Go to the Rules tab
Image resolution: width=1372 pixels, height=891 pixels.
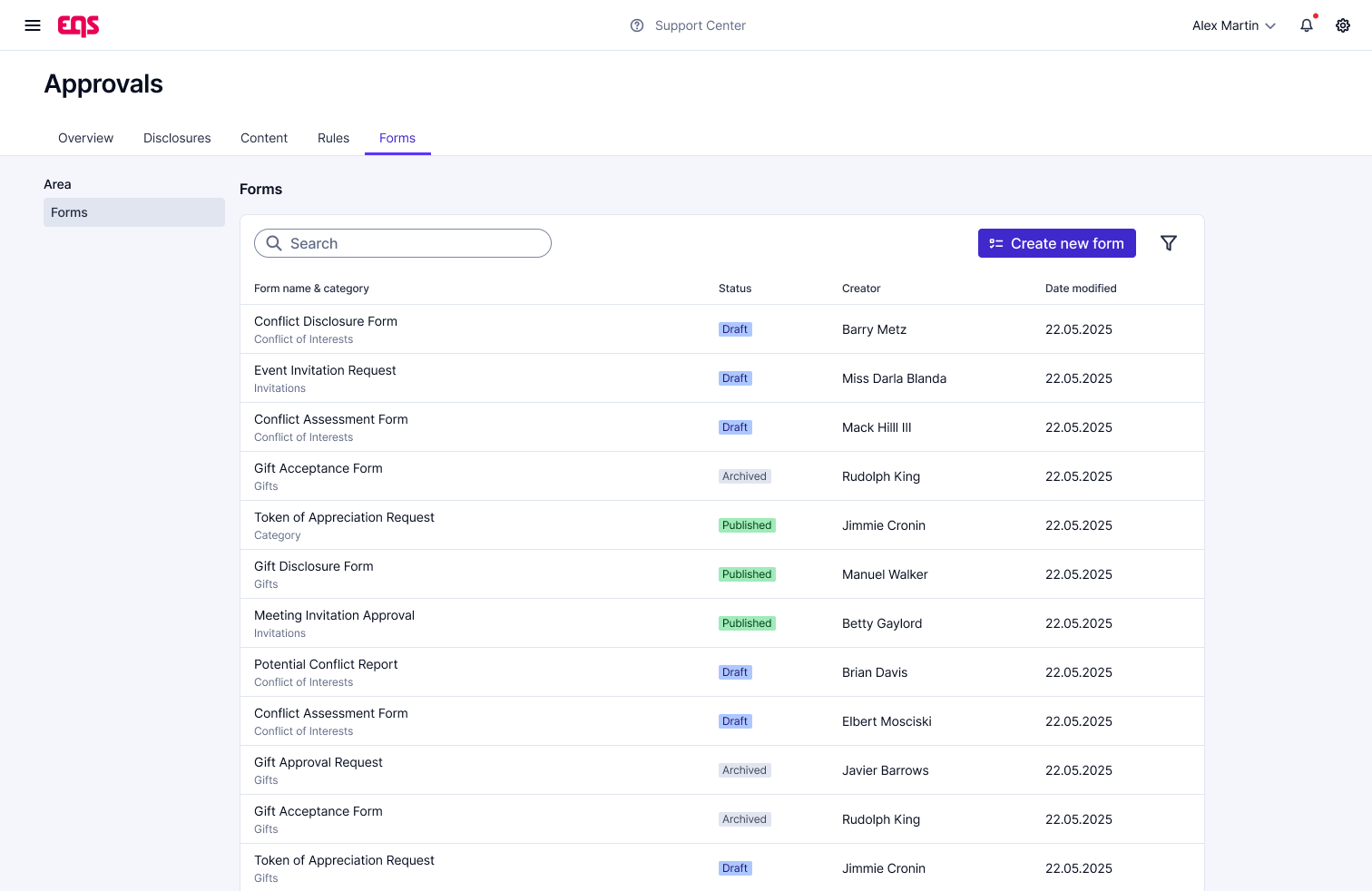pos(333,138)
